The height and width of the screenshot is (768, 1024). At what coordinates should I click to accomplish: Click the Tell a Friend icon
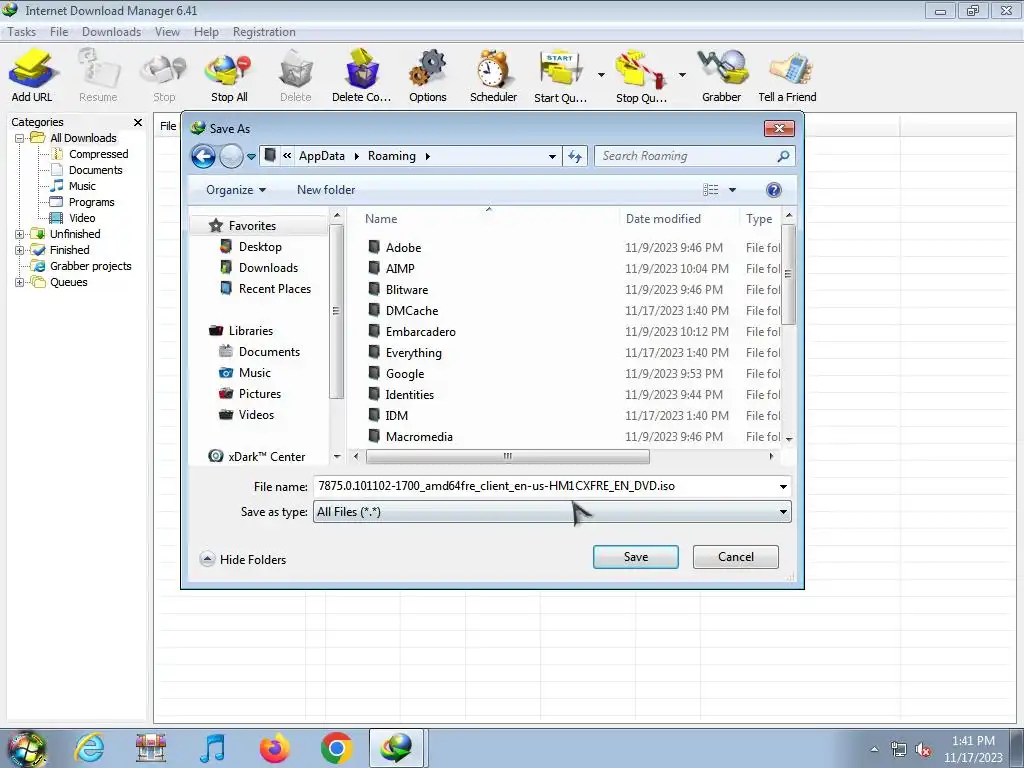click(787, 75)
